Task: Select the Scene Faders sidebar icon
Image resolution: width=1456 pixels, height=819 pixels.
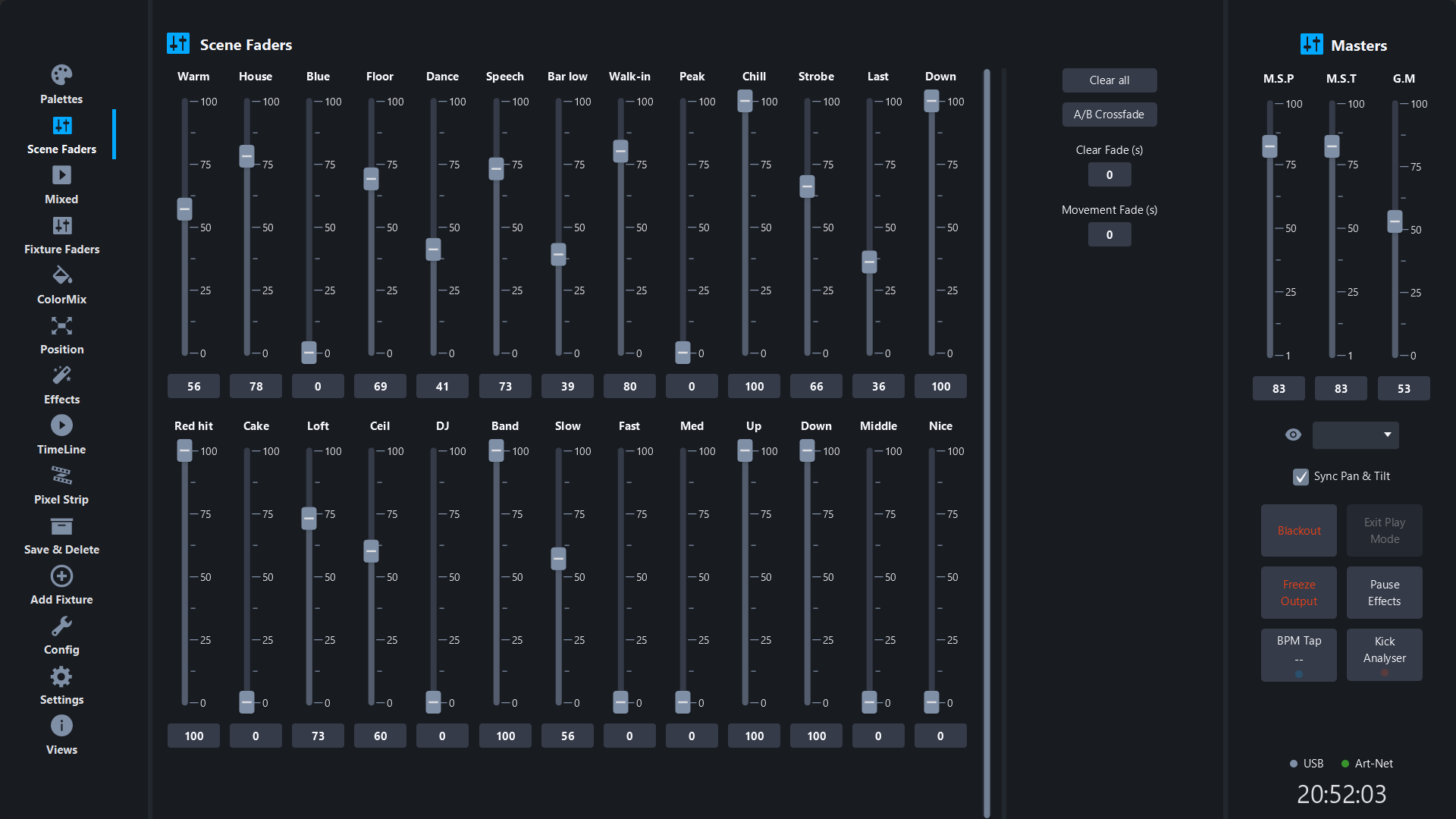Action: [x=61, y=125]
